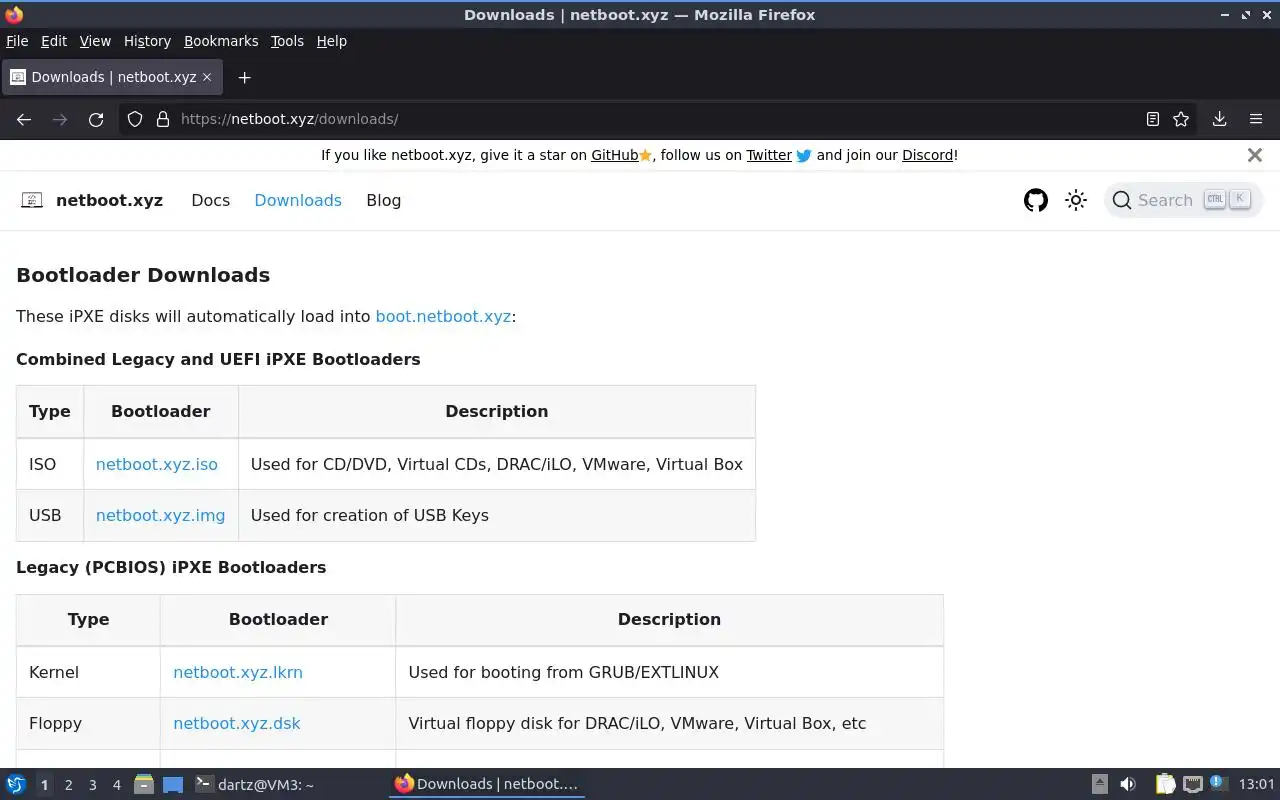The height and width of the screenshot is (800, 1280).
Task: Open the Blog navigation link
Action: pyautogui.click(x=383, y=200)
